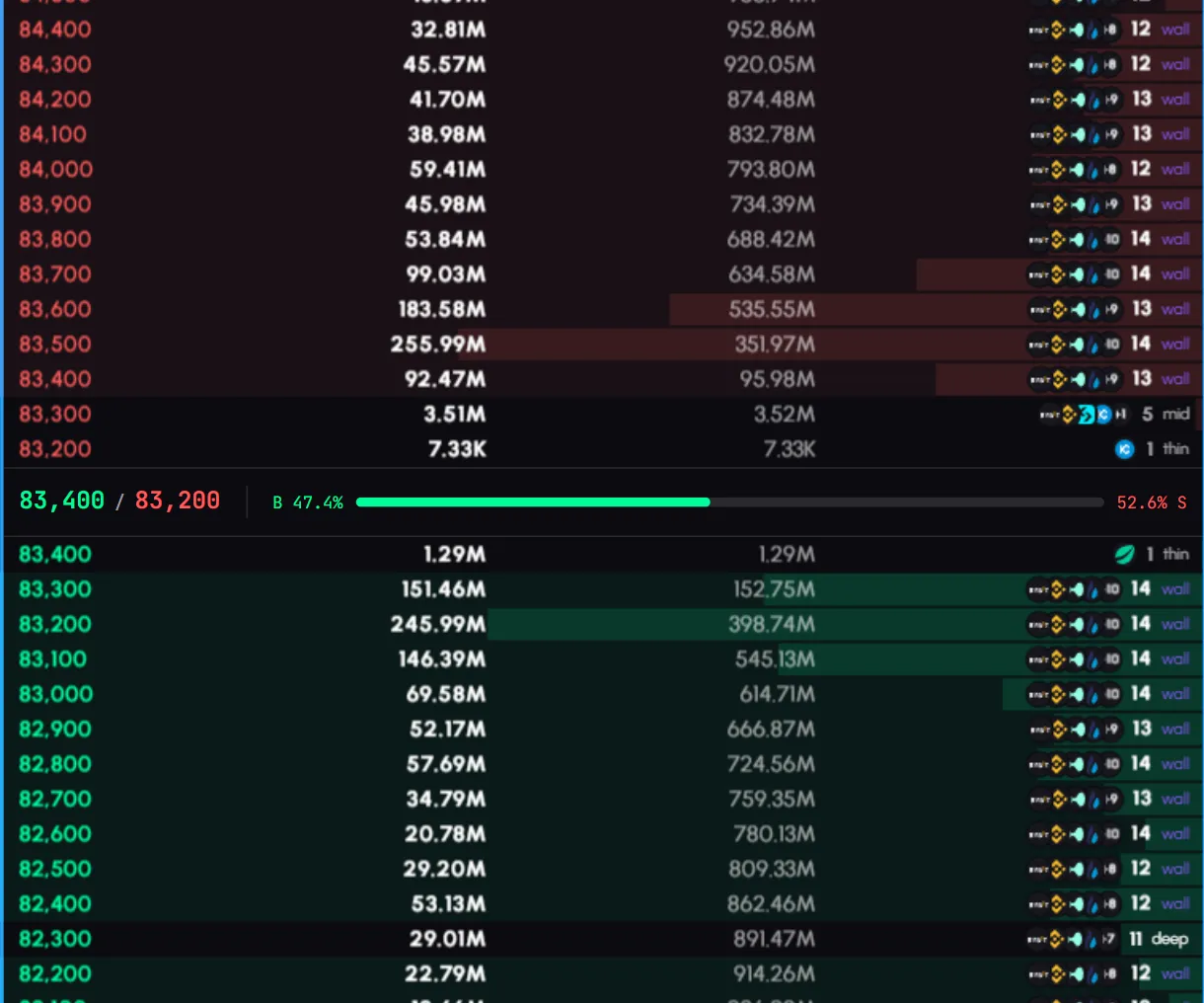Click the 'thin' tag in ask row 83,200
The height and width of the screenshot is (1003, 1204).
1175,449
